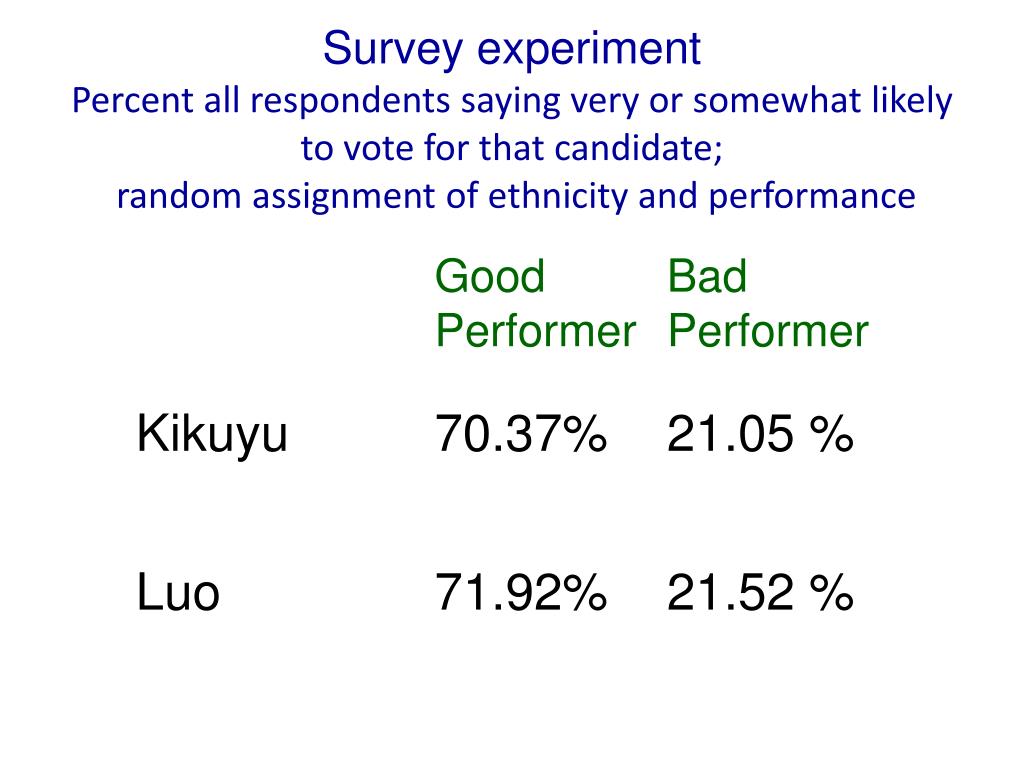1024x768 pixels.
Task: Click 'Performer' under the Good heading
Action: pos(536,330)
